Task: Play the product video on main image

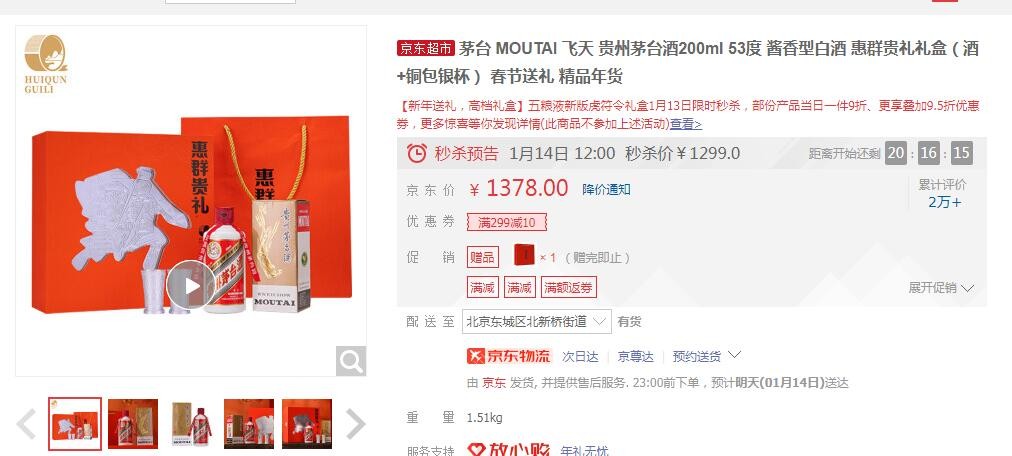Action: (x=191, y=285)
